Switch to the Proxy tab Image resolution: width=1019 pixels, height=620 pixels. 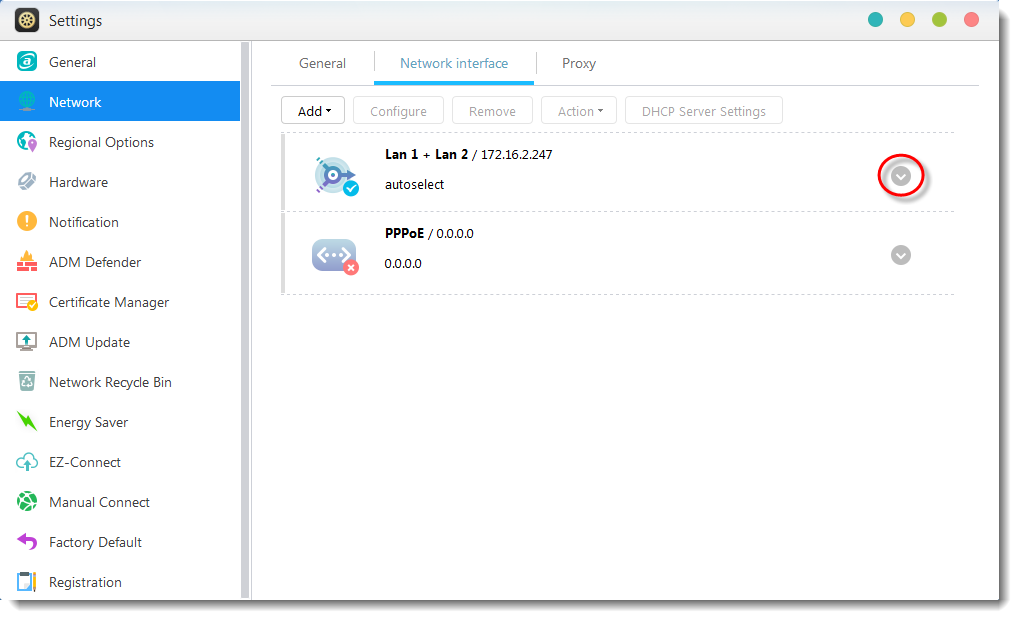coord(578,63)
